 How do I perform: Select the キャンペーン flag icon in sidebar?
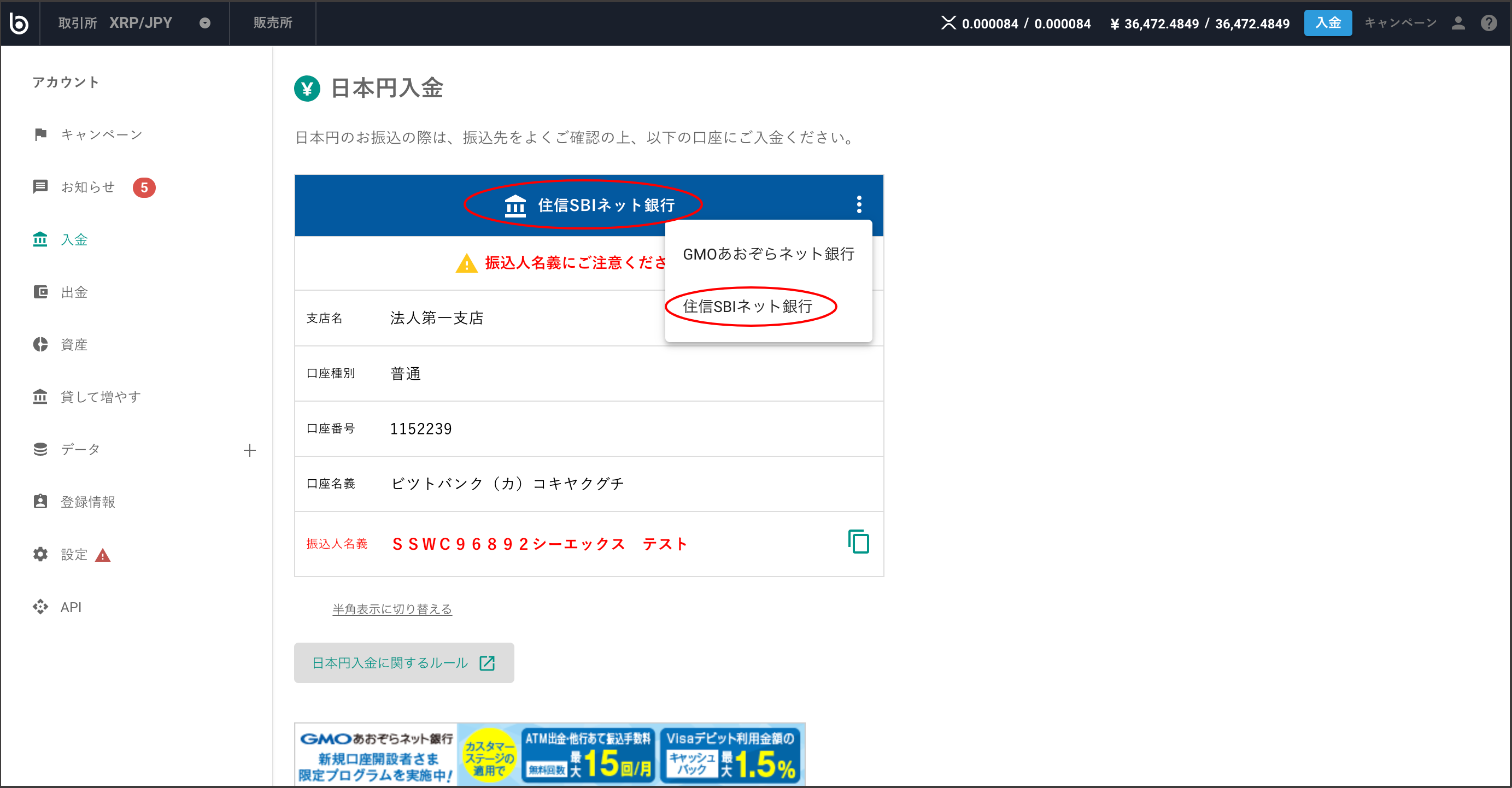coord(39,134)
